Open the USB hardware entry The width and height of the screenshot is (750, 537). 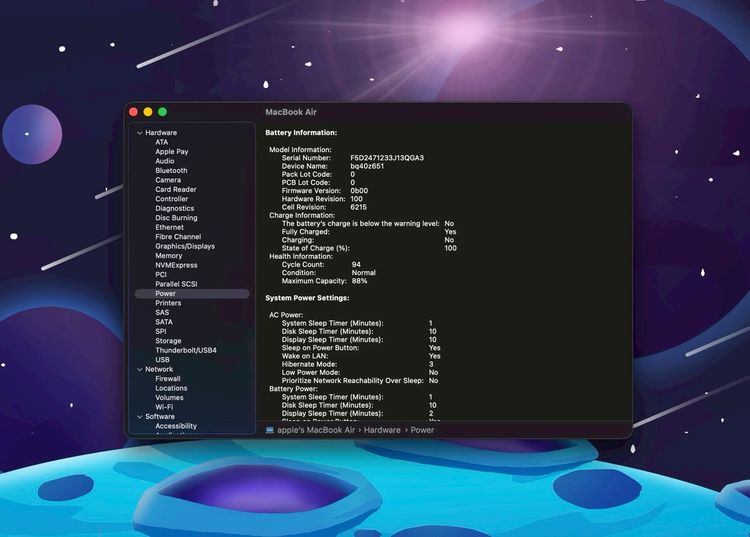(x=162, y=360)
